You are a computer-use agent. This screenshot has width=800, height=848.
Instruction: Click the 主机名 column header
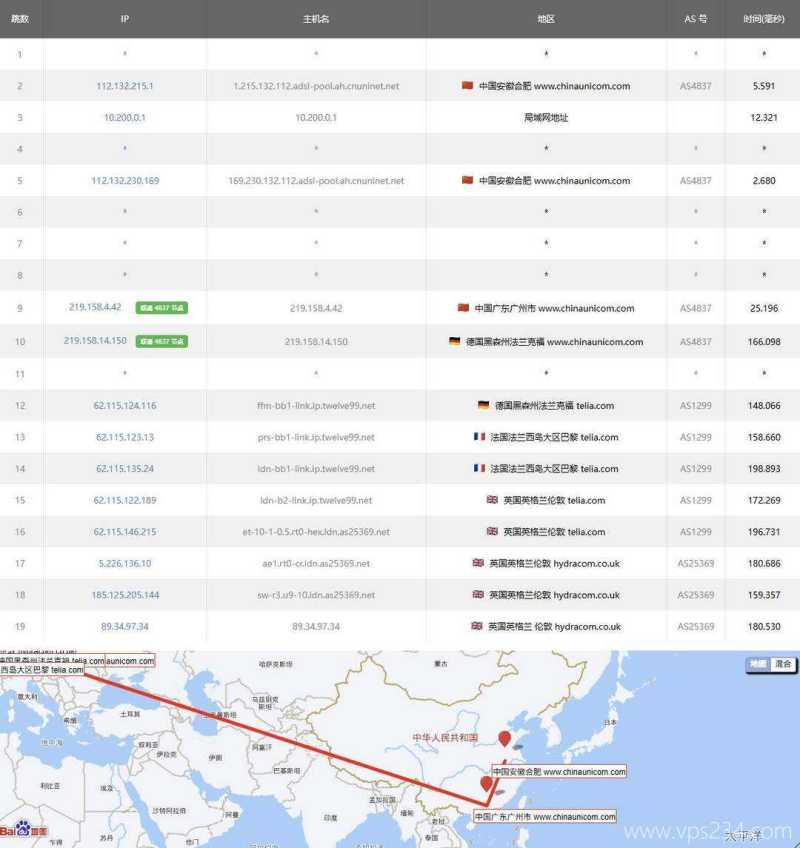coord(316,19)
